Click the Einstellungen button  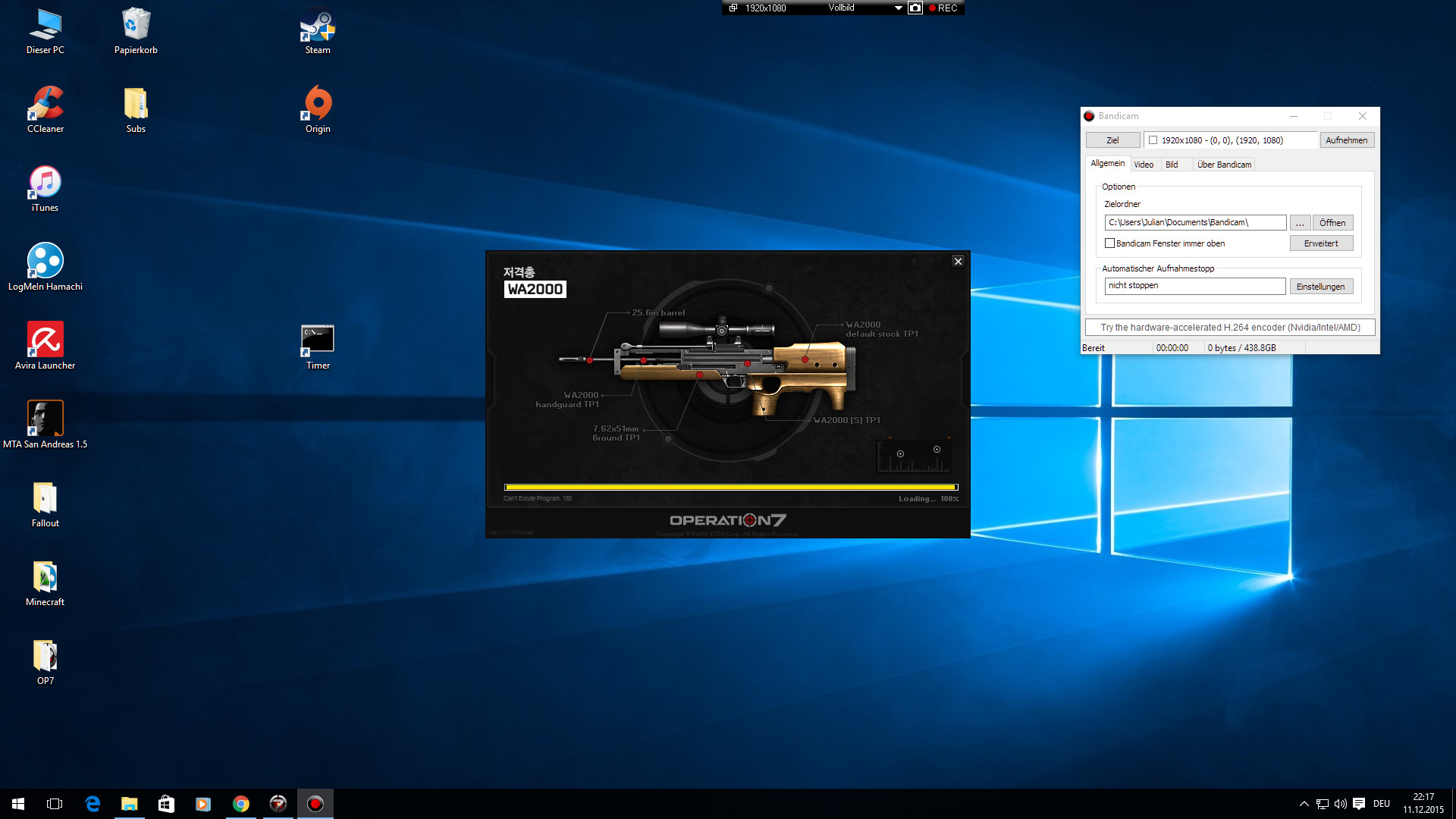[1321, 287]
